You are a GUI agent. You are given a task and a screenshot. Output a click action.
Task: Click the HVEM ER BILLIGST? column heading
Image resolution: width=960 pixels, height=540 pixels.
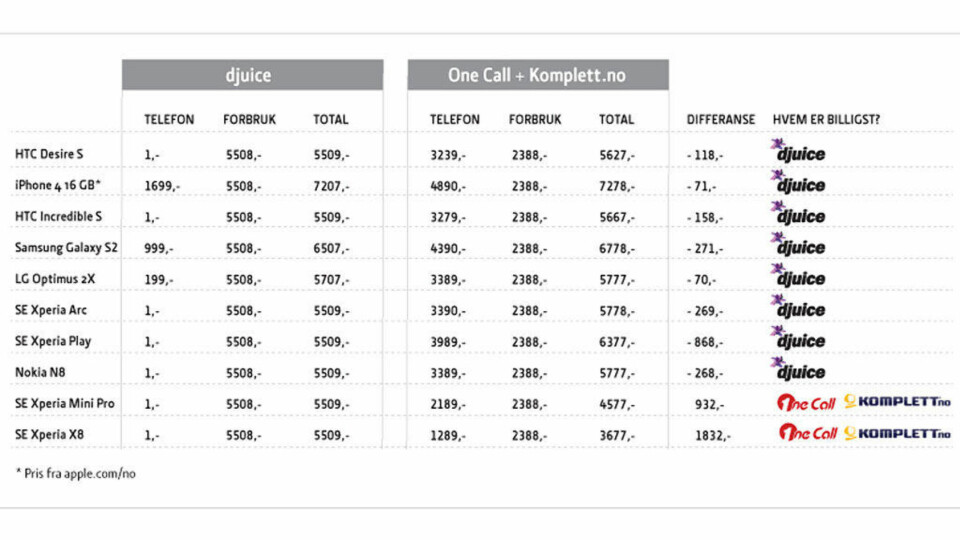(826, 119)
